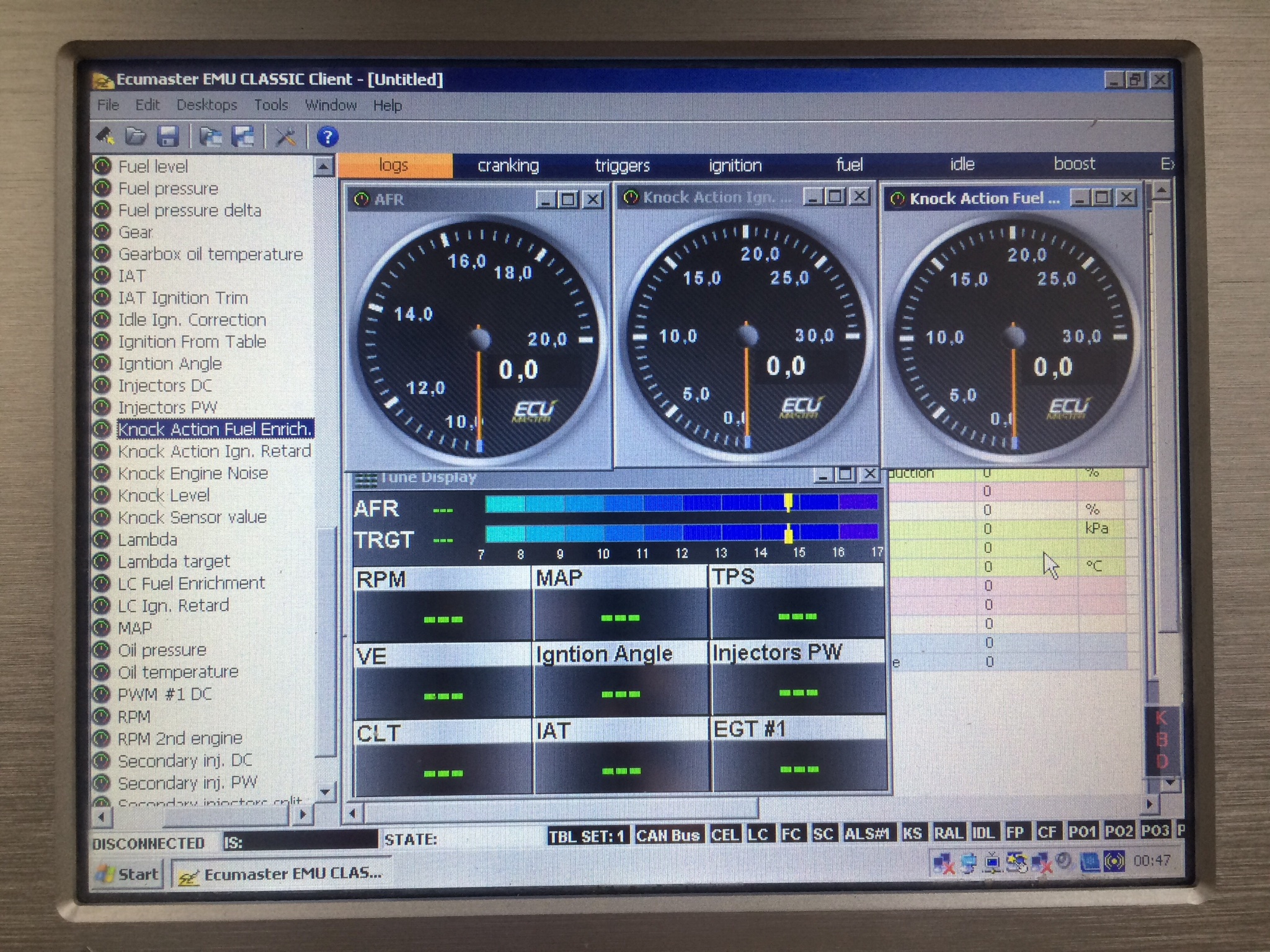
Task: Click the Ecumaster app icon in title bar
Action: point(102,81)
